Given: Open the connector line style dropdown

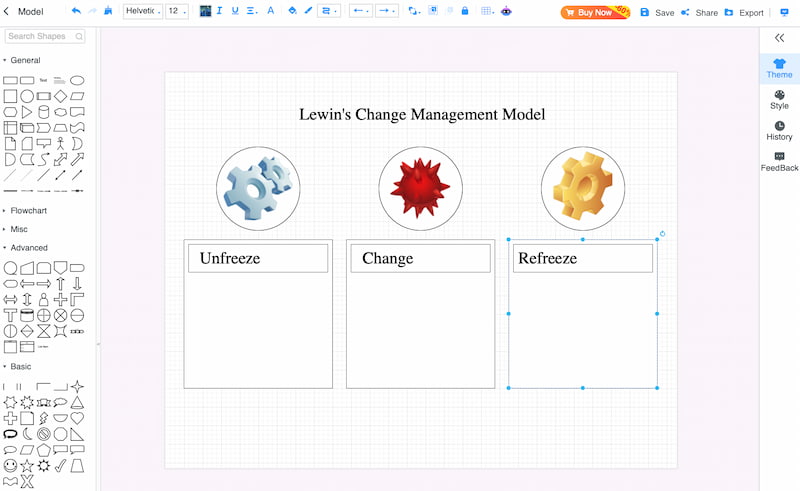Looking at the screenshot, I should coord(329,11).
